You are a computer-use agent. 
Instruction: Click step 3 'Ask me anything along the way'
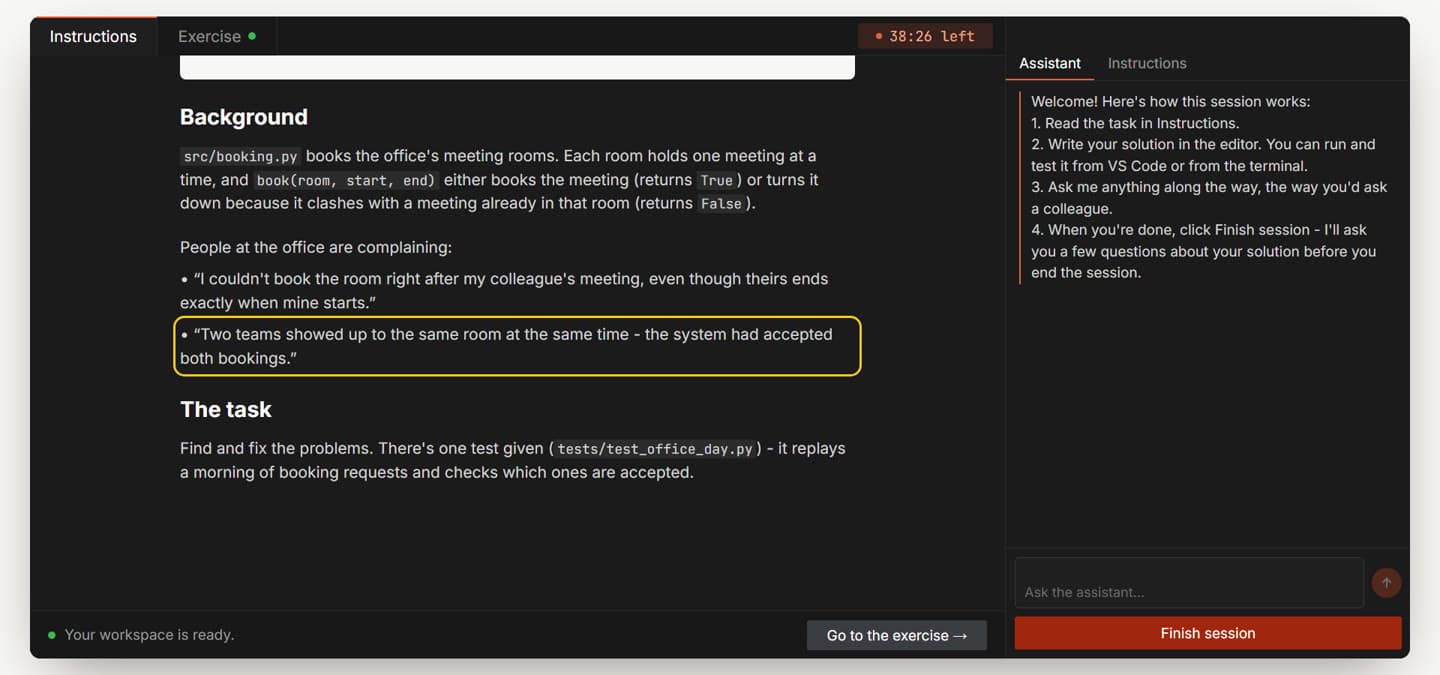coord(1209,198)
